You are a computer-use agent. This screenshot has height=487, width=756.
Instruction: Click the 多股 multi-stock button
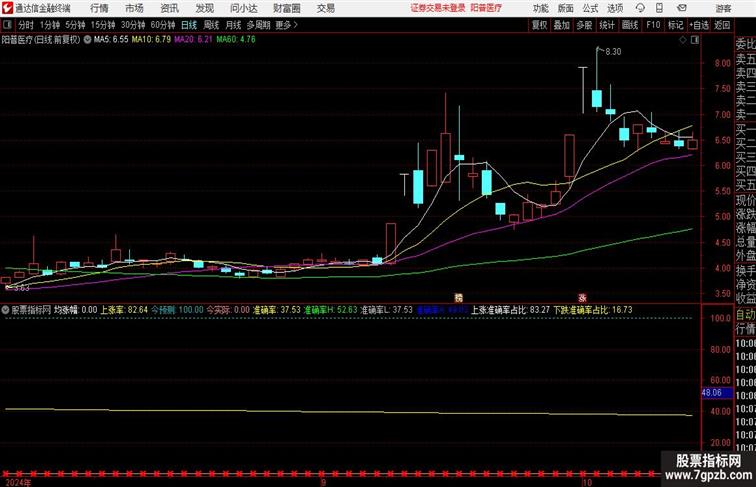click(x=584, y=25)
